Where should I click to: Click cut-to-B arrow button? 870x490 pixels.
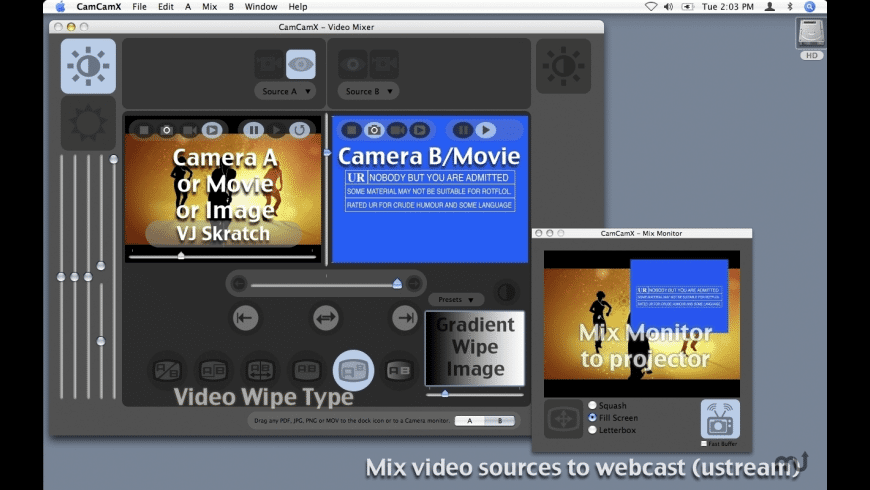(x=405, y=318)
